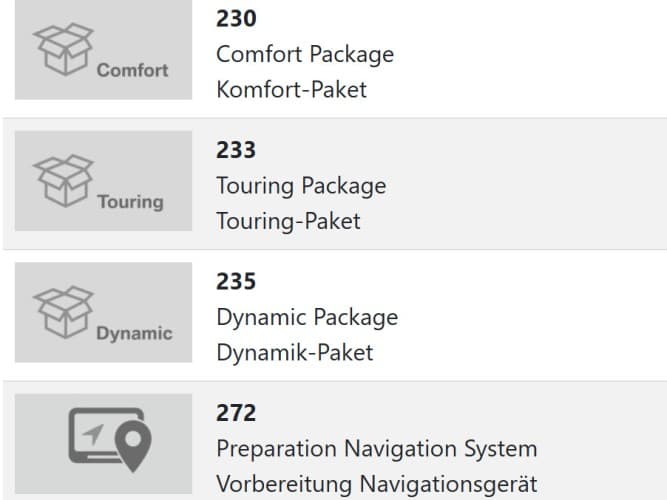Image resolution: width=667 pixels, height=500 pixels.
Task: Select the German text "Dynamik-Paket"
Action: [294, 353]
